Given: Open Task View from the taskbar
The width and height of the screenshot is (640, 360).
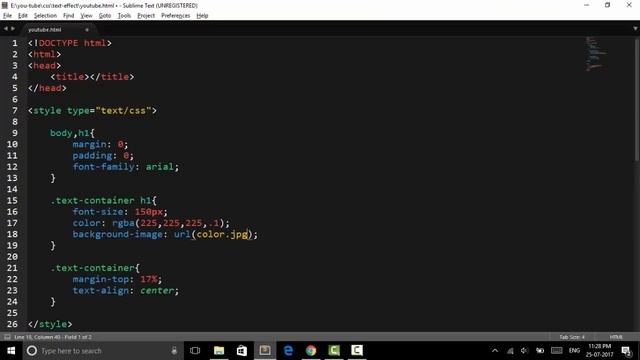Looking at the screenshot, I should tap(195, 351).
